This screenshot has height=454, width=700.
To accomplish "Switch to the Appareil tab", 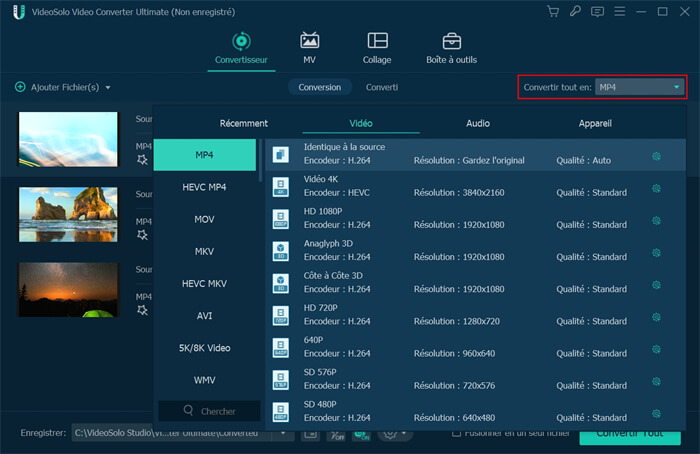I will (594, 123).
